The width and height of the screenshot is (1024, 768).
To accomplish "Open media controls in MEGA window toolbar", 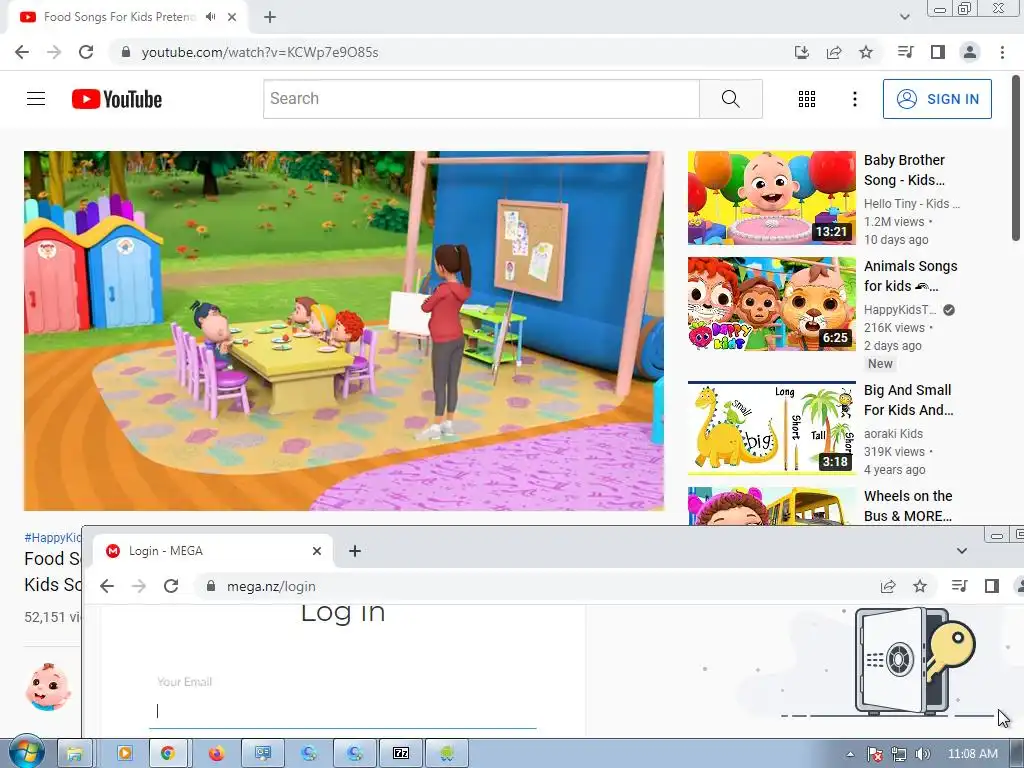I will point(959,586).
